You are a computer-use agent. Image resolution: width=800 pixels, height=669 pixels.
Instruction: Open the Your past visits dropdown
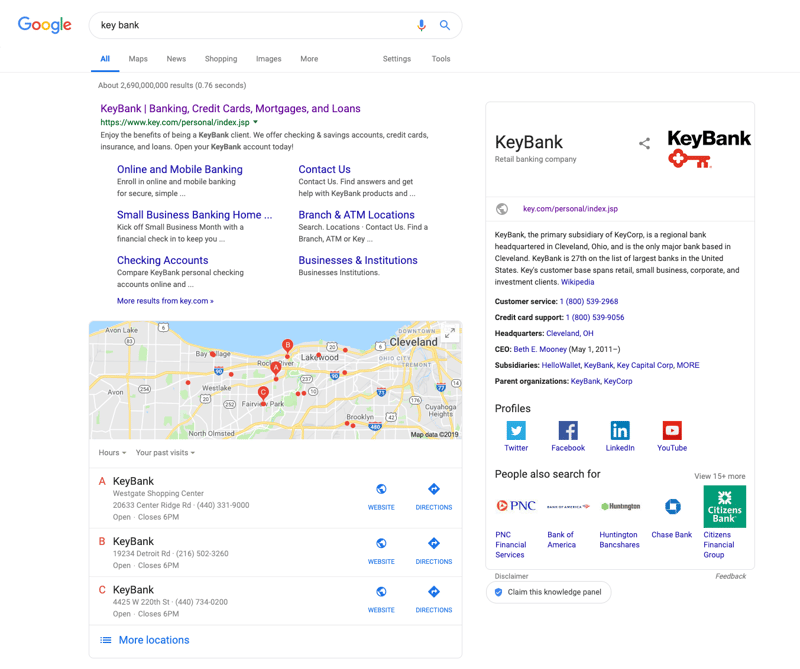click(165, 453)
